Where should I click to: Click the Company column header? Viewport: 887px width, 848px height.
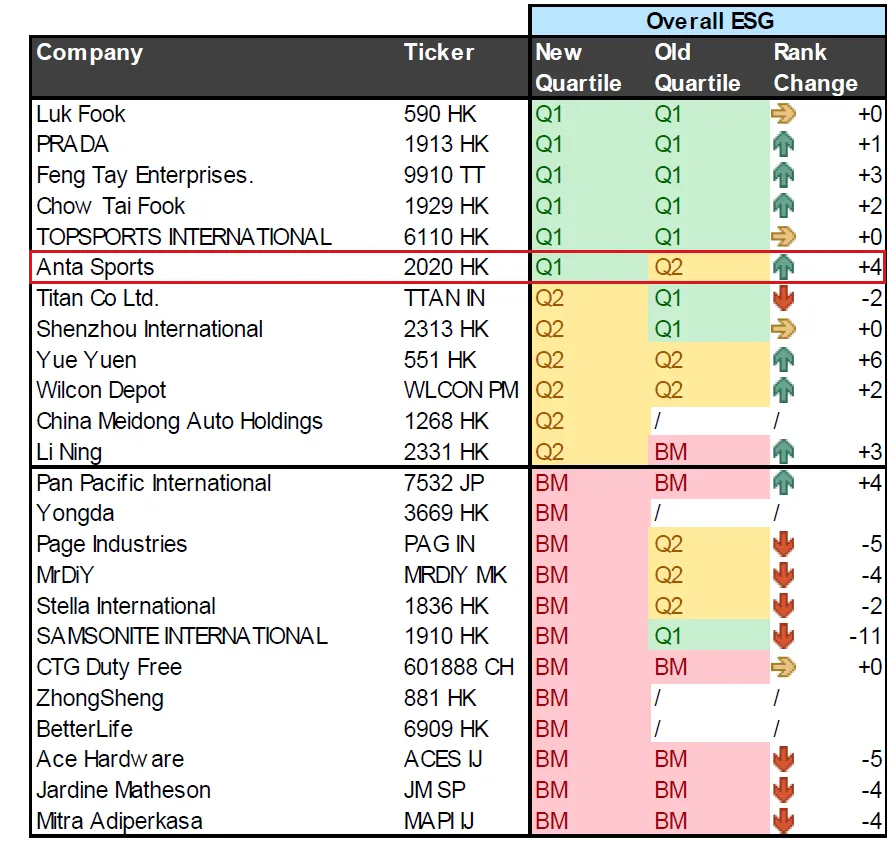(90, 53)
